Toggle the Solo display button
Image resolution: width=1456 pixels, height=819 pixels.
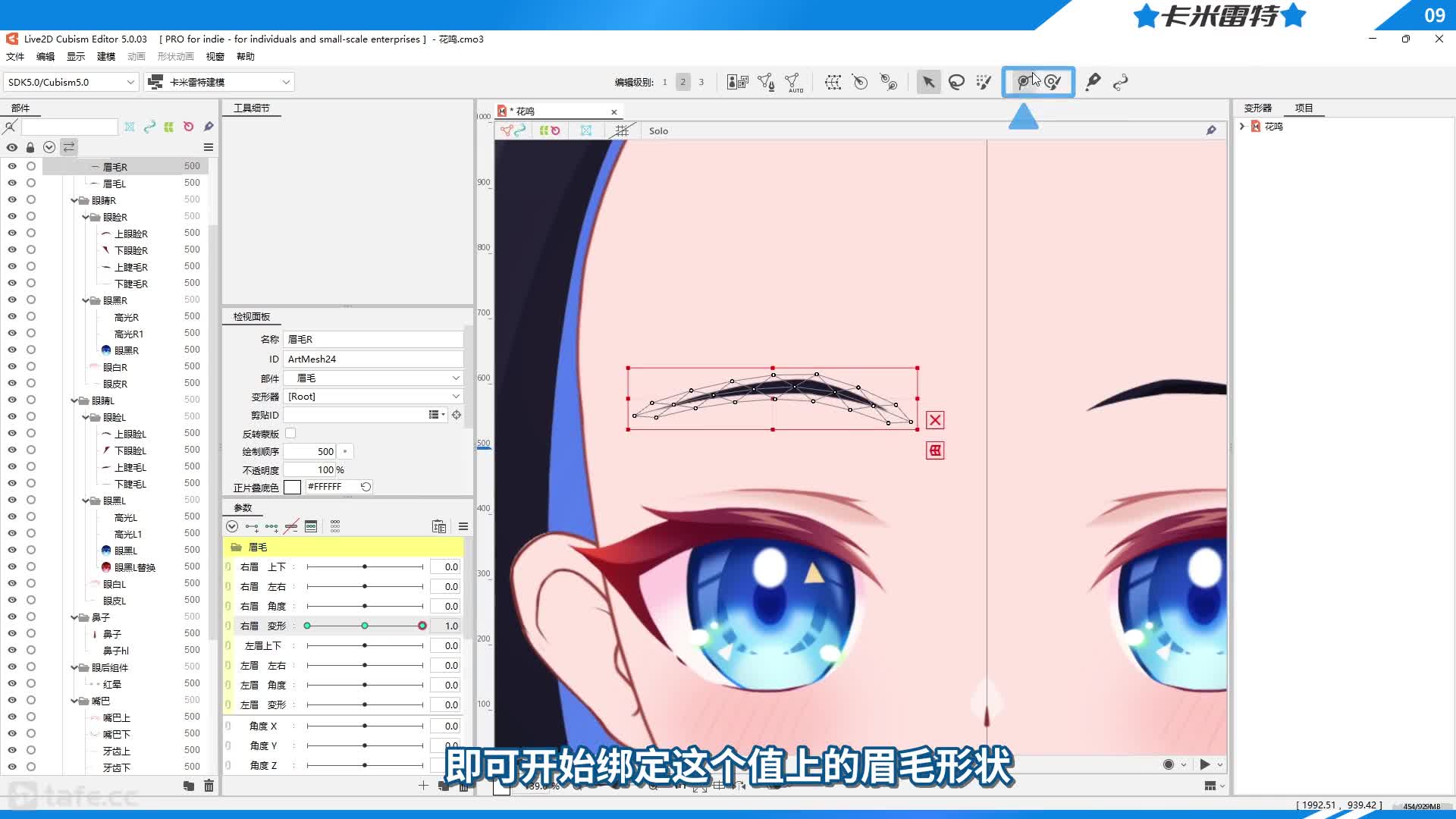658,130
